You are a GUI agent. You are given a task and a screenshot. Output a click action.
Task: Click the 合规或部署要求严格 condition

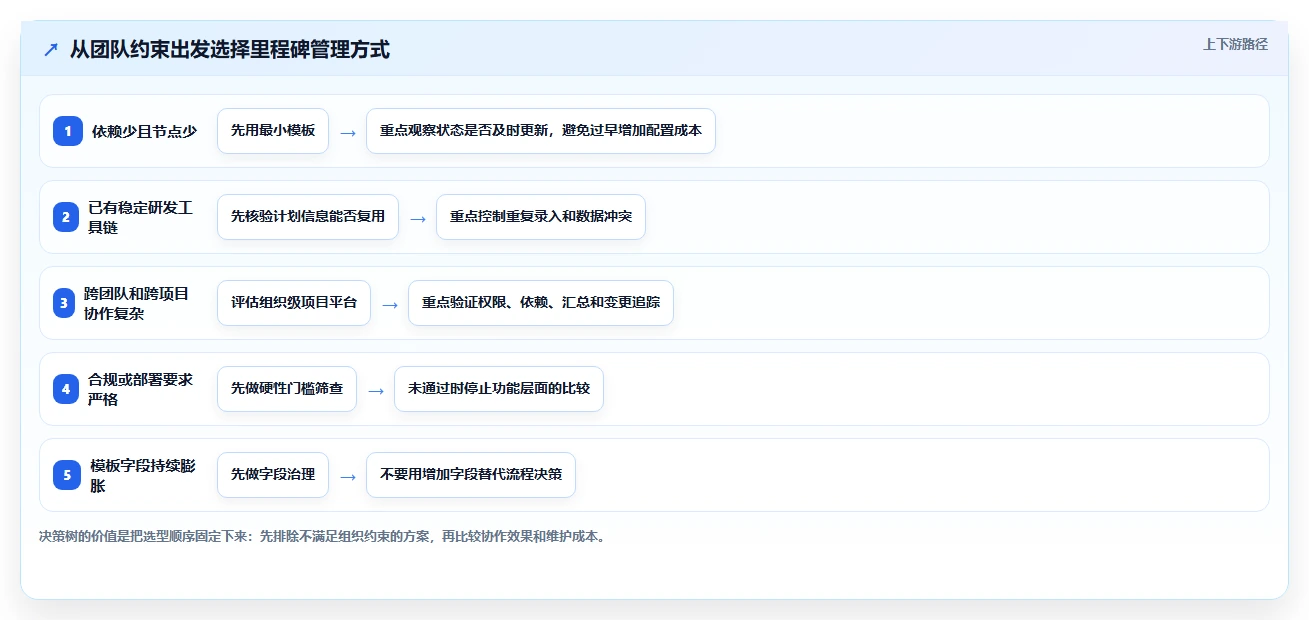141,389
